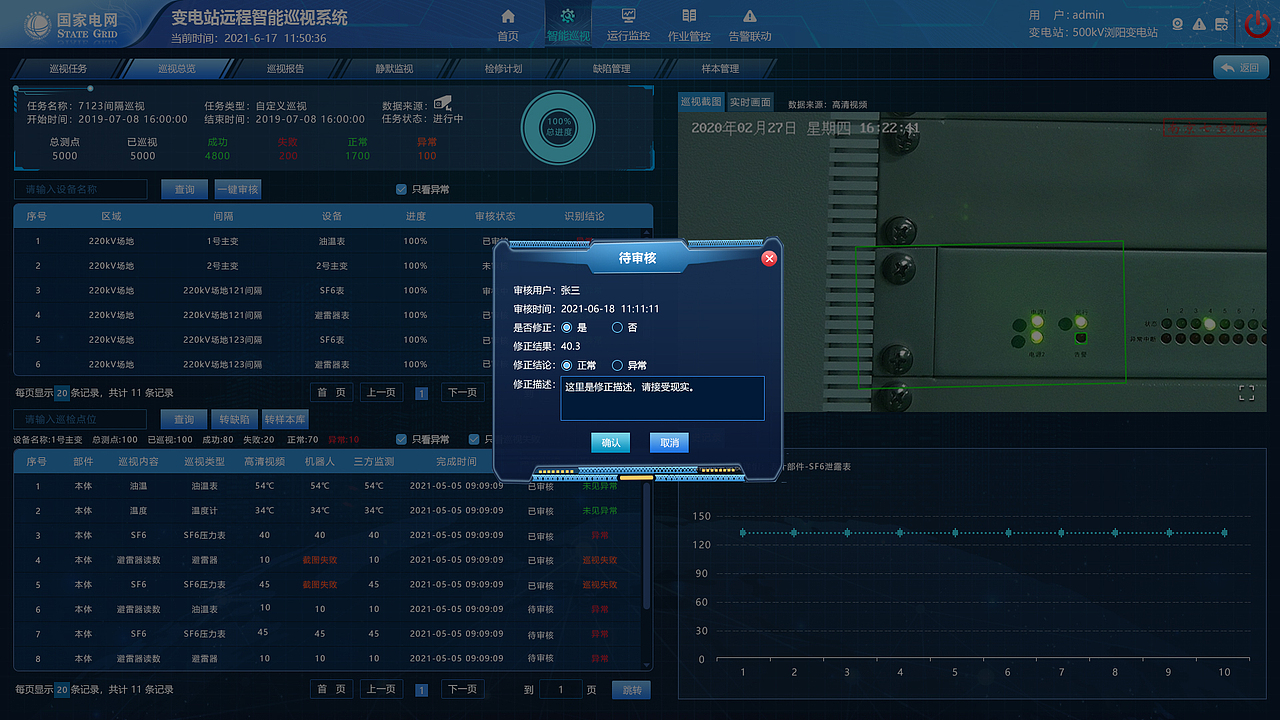1280x720 pixels.
Task: Click 取消 button in review dialog
Action: (669, 442)
